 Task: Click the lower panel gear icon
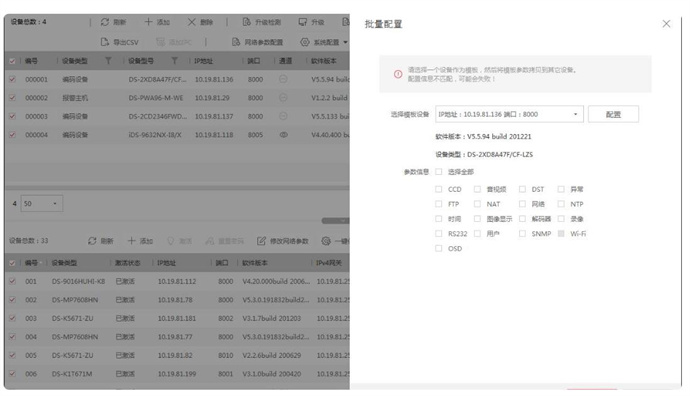pyautogui.click(x=326, y=241)
